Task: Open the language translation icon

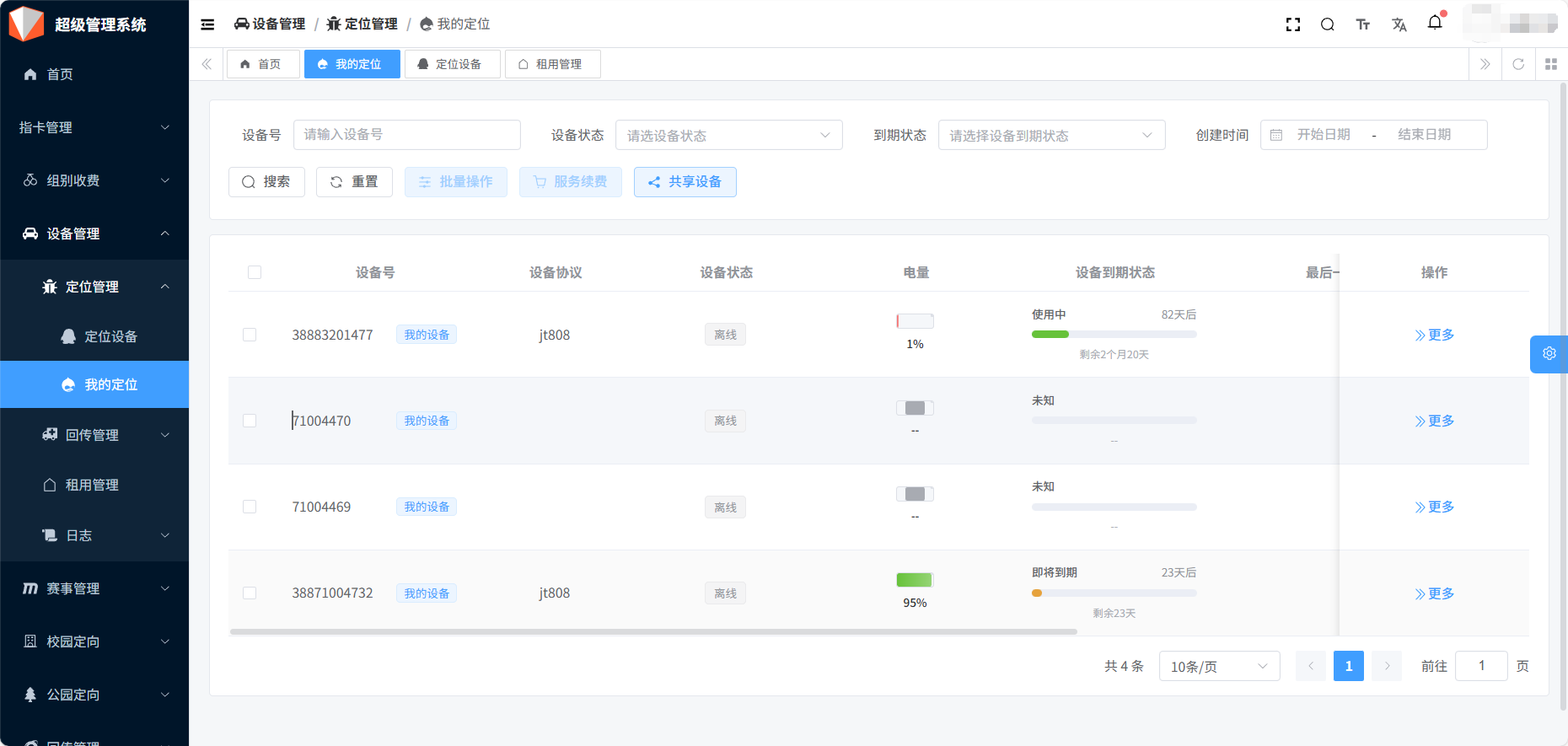Action: click(x=1399, y=24)
